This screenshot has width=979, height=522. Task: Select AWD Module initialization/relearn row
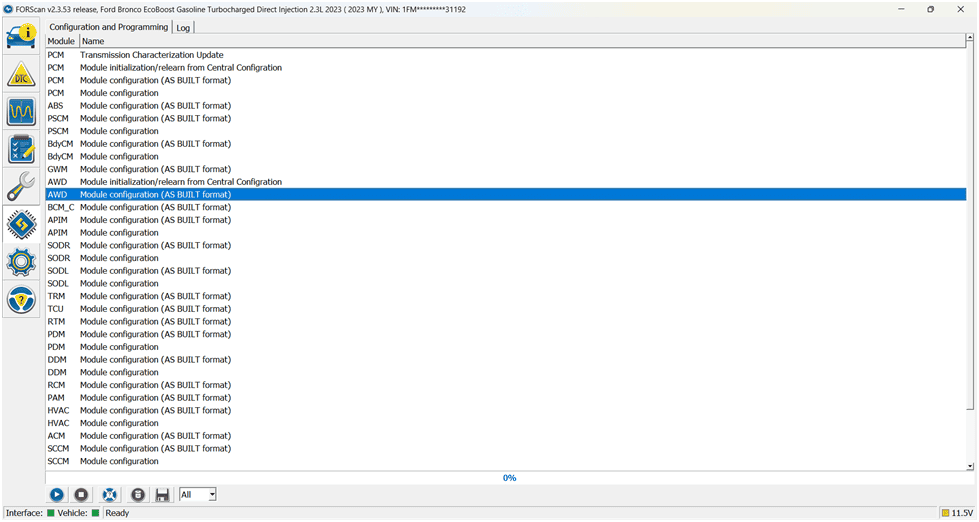point(506,182)
